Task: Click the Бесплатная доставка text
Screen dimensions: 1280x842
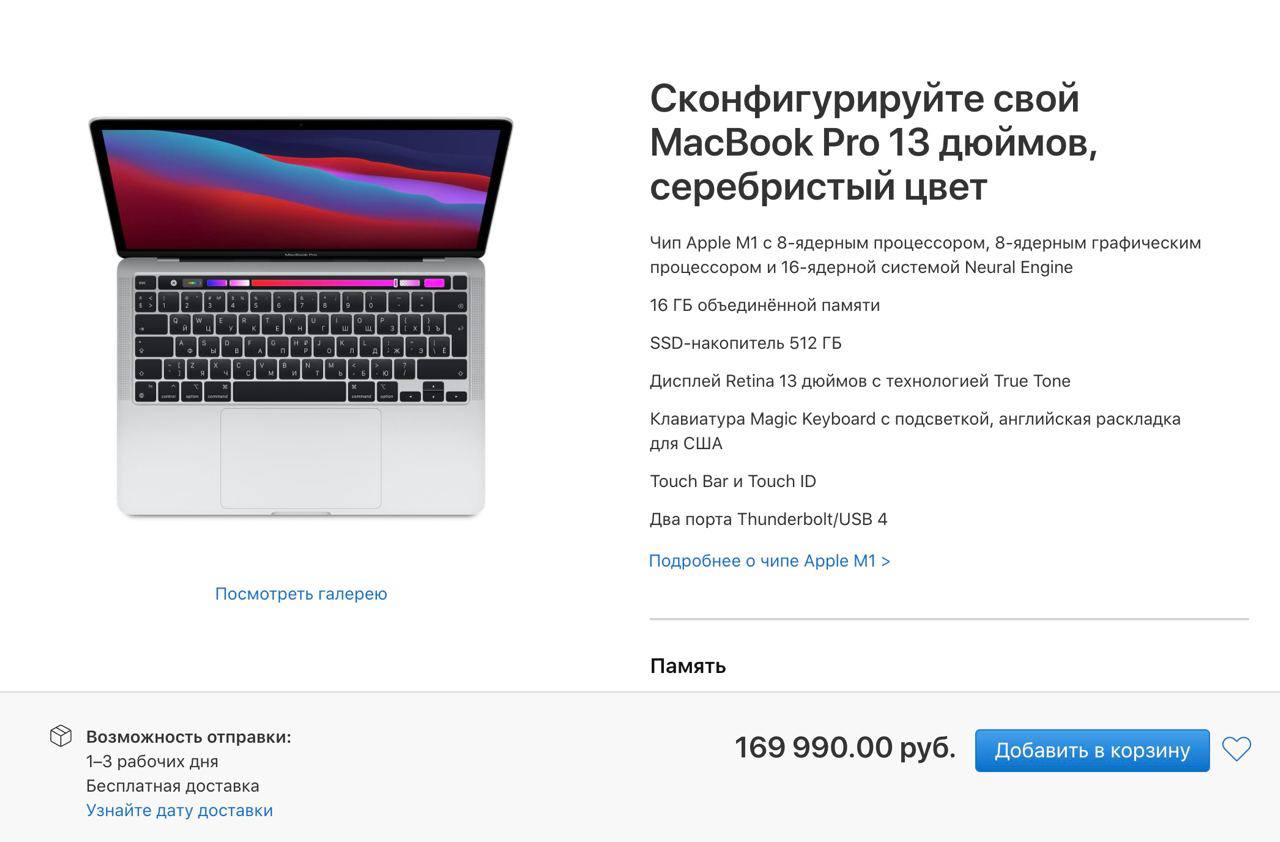Action: 172,786
